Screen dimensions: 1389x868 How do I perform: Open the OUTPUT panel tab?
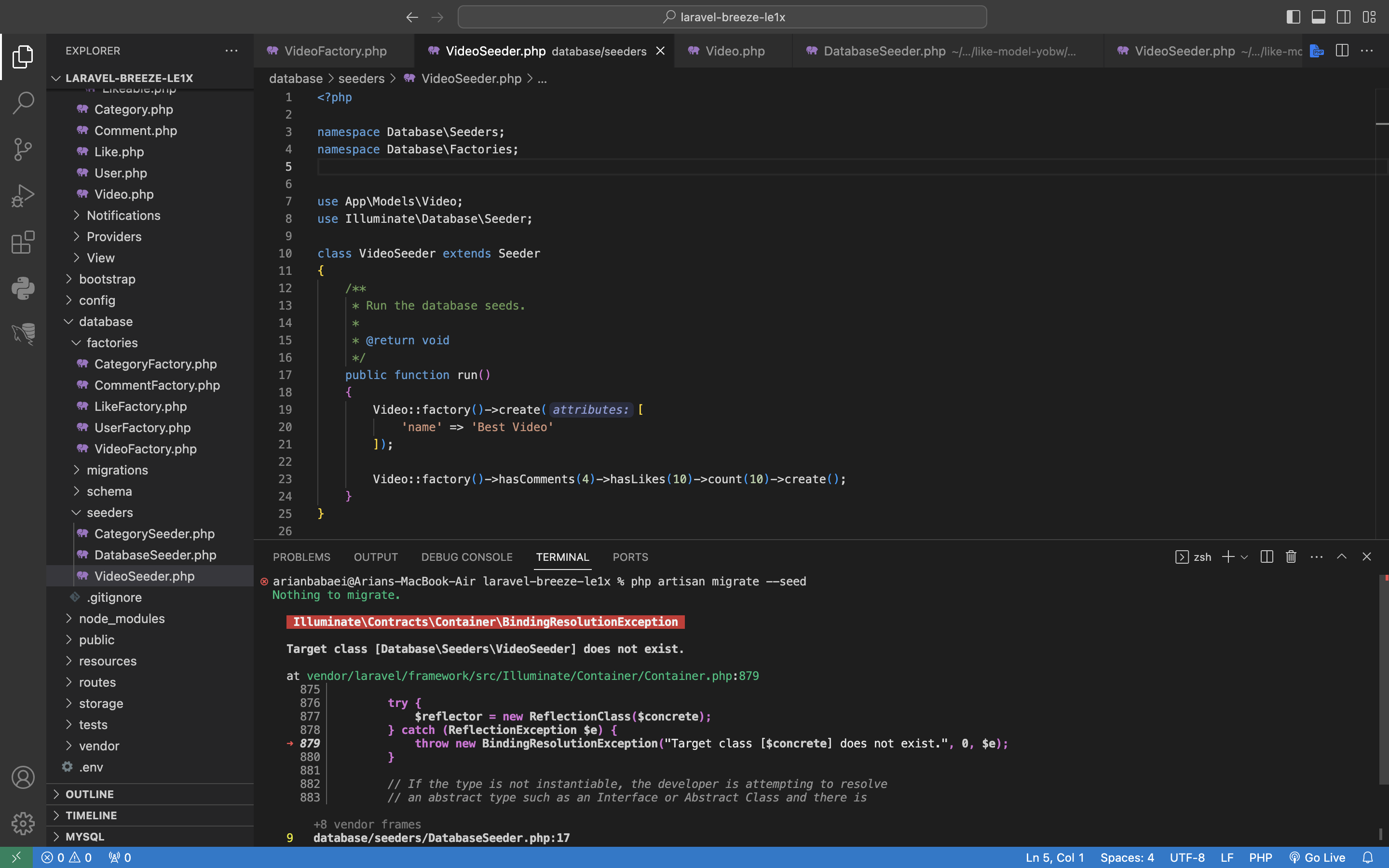[x=375, y=557]
